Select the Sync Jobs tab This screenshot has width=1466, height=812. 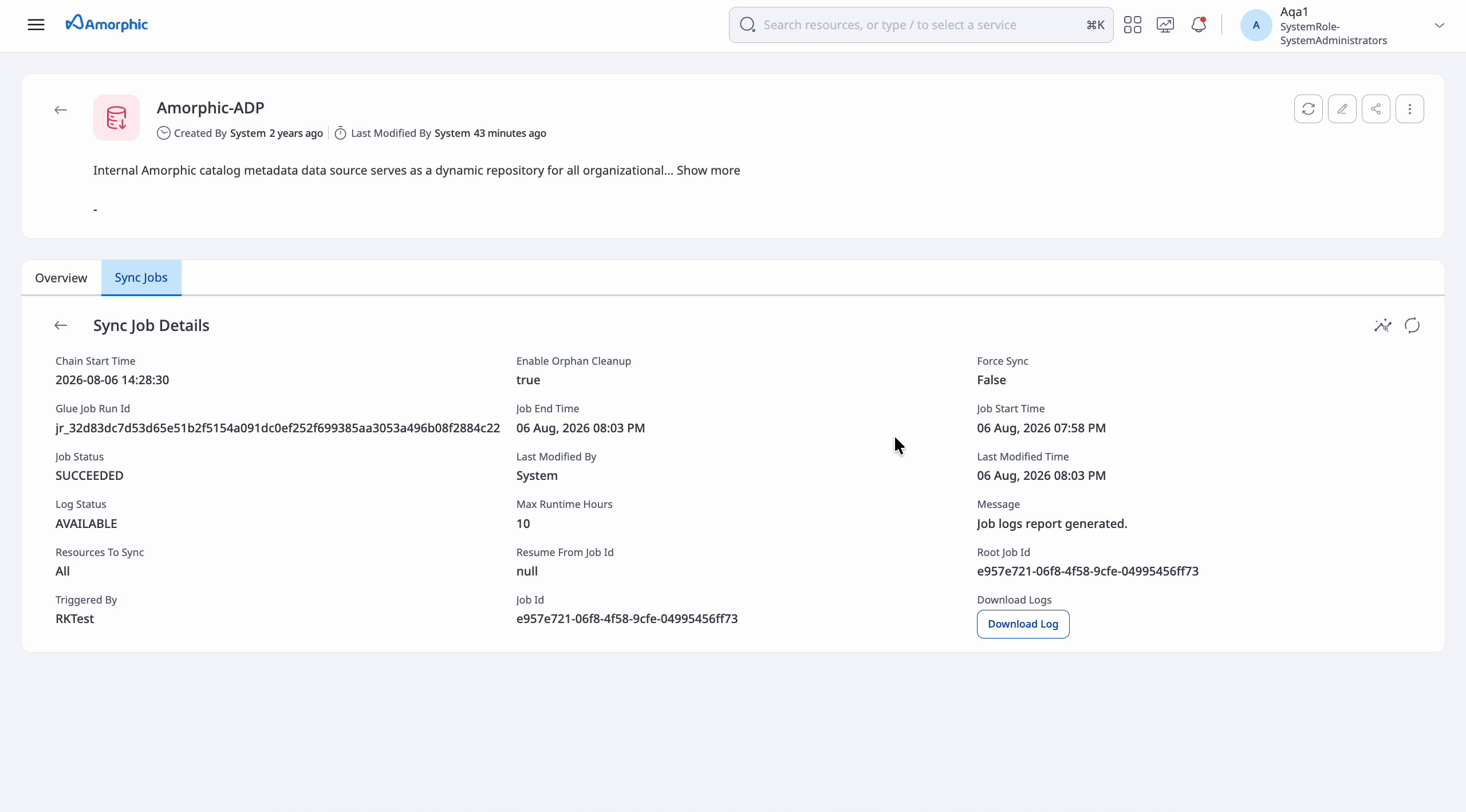(141, 278)
